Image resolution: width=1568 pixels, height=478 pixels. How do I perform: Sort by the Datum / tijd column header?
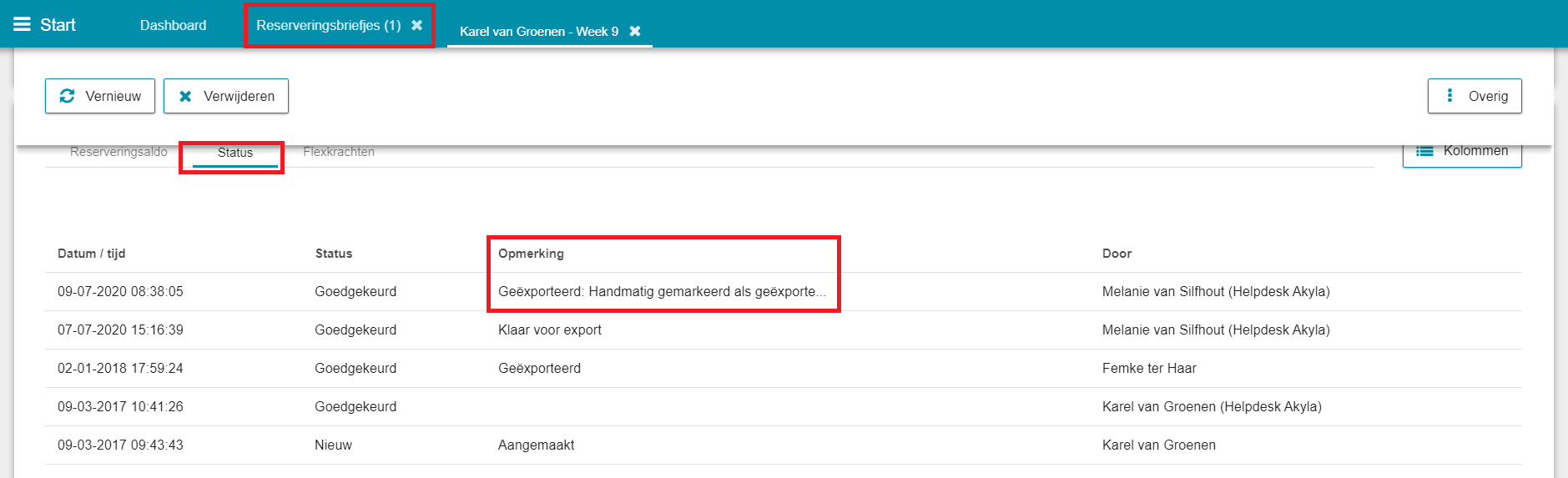(92, 253)
